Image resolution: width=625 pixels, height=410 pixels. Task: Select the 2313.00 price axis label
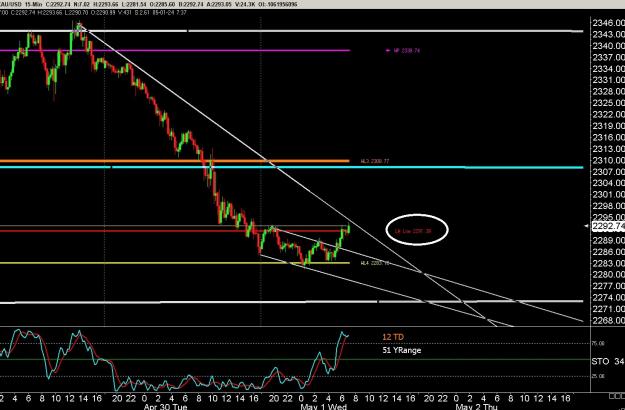click(609, 149)
